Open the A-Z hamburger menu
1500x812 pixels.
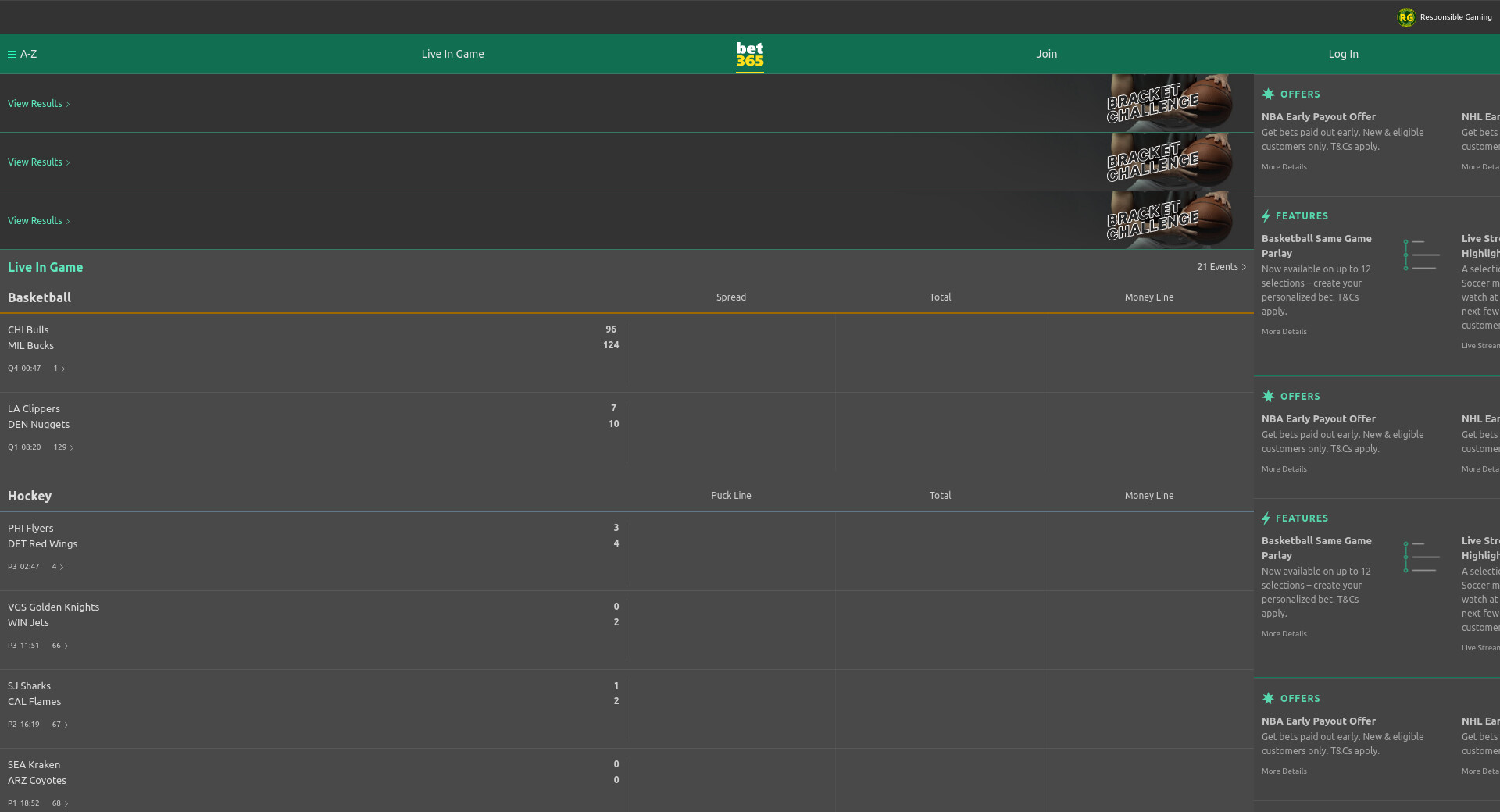[12, 55]
